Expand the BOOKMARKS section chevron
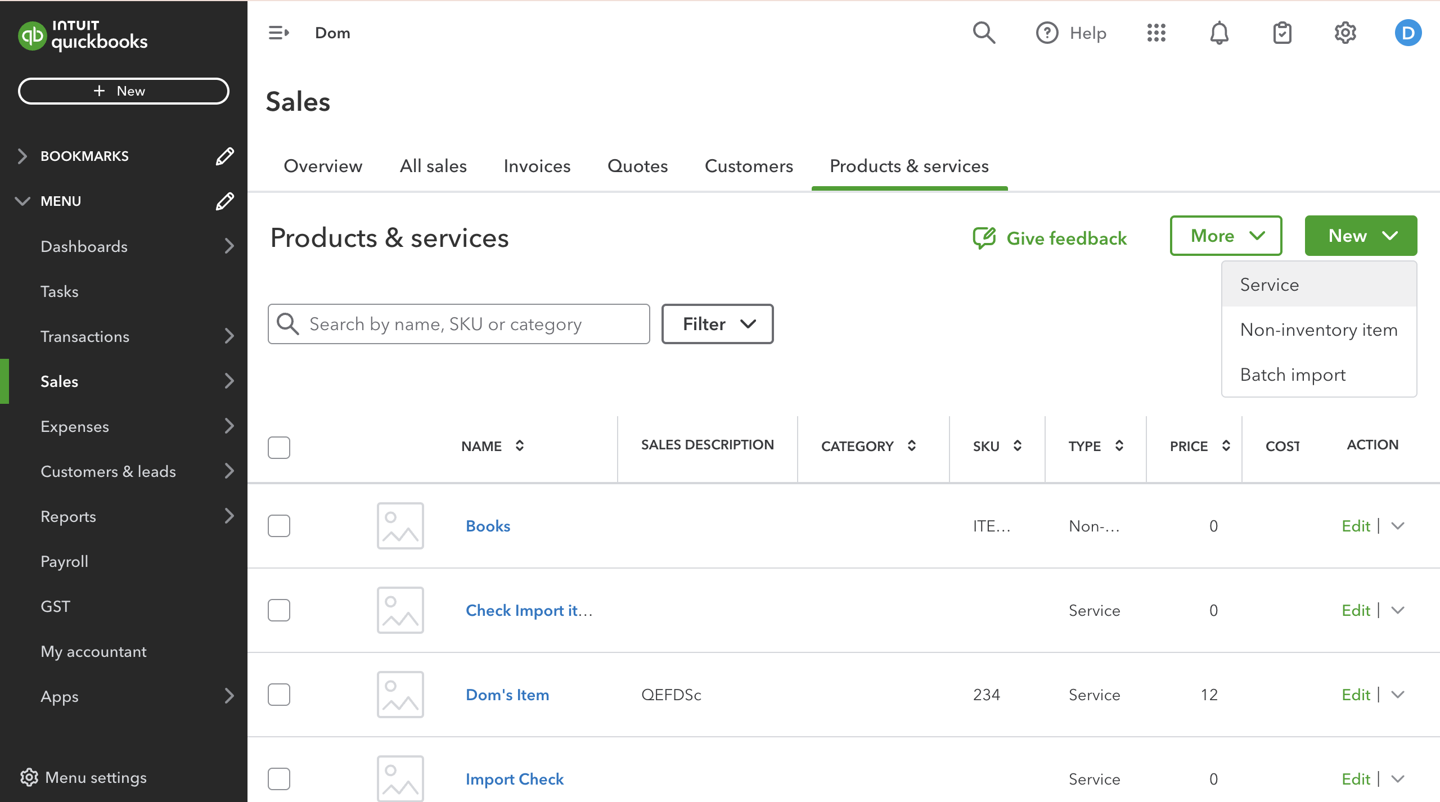The width and height of the screenshot is (1440, 802). (22, 156)
